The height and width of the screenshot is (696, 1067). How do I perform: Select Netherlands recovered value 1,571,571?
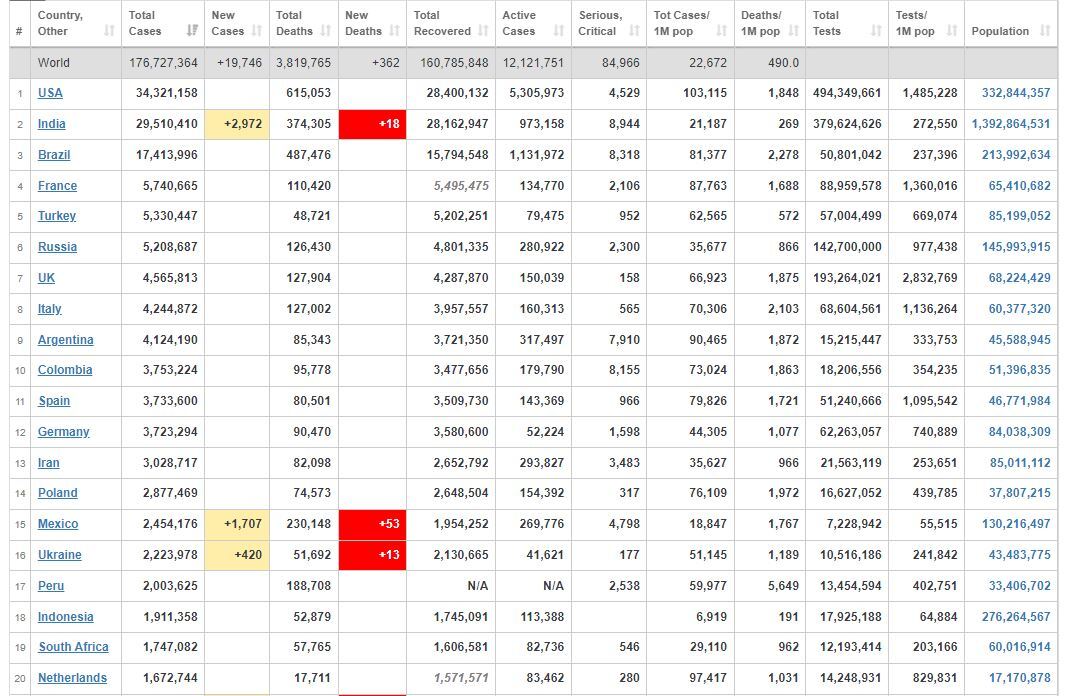click(x=461, y=678)
